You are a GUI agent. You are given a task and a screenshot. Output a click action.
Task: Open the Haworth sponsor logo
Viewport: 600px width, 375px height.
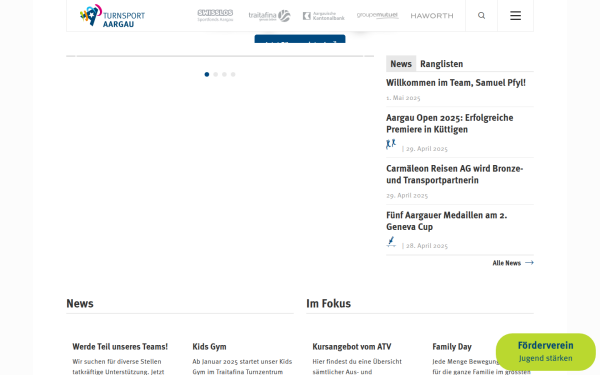(432, 16)
